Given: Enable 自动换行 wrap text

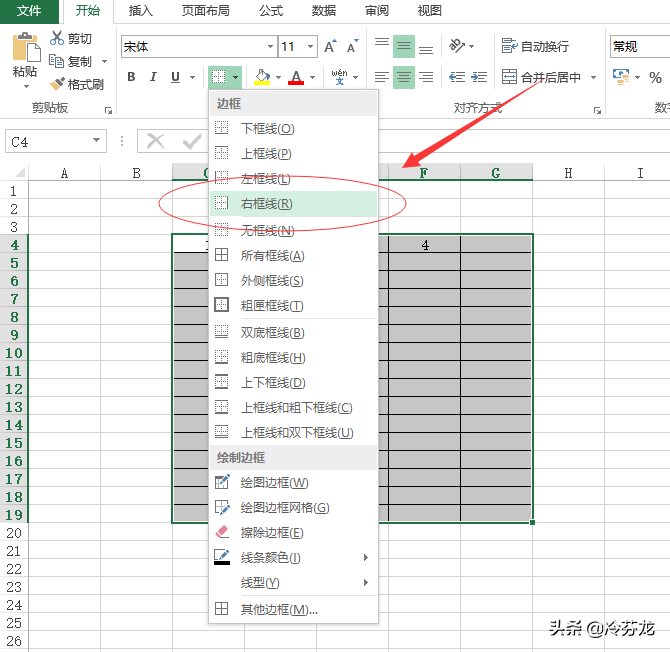Looking at the screenshot, I should 535,46.
